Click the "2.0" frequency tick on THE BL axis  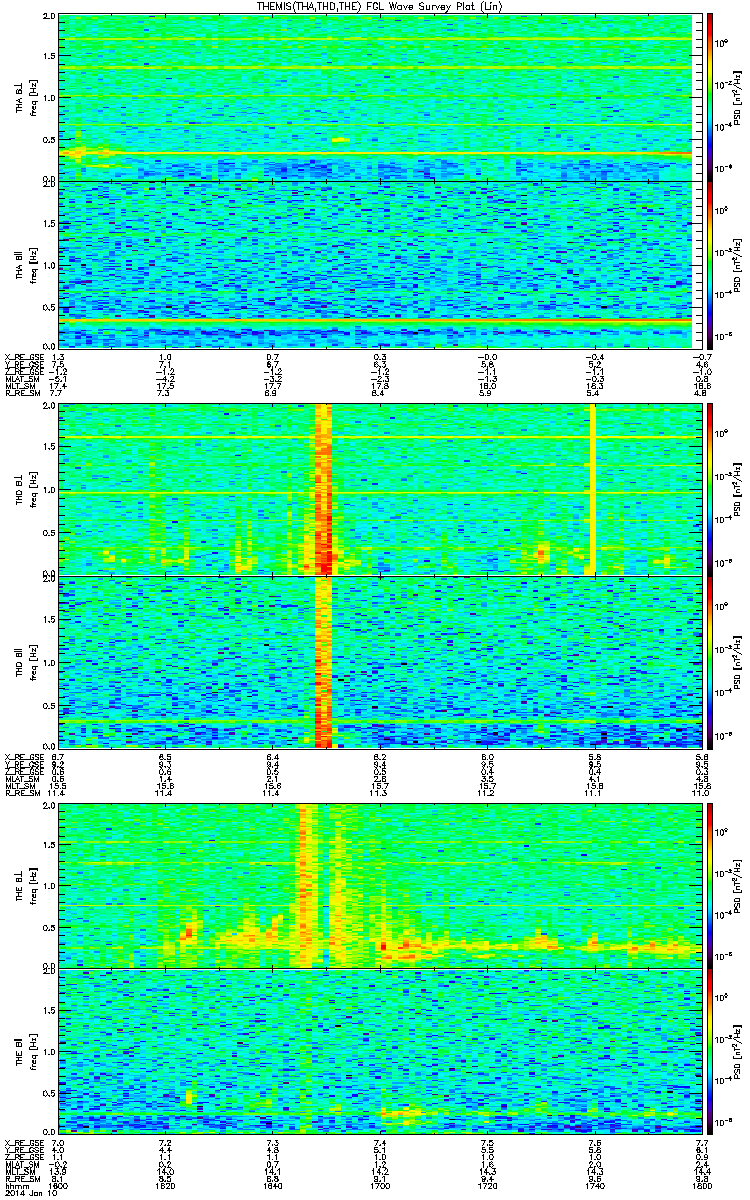coord(49,808)
